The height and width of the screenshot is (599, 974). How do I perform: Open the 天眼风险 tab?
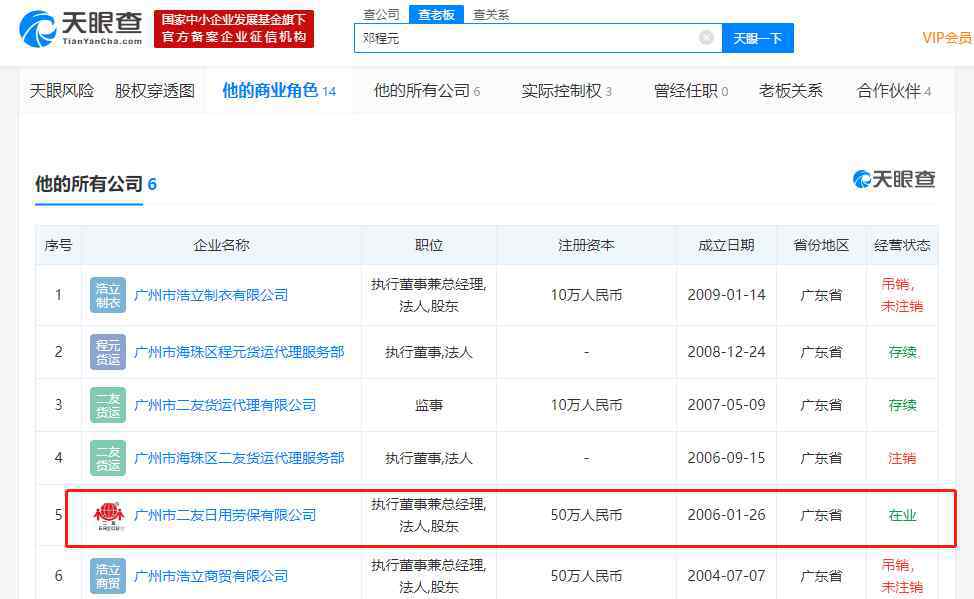pos(62,91)
